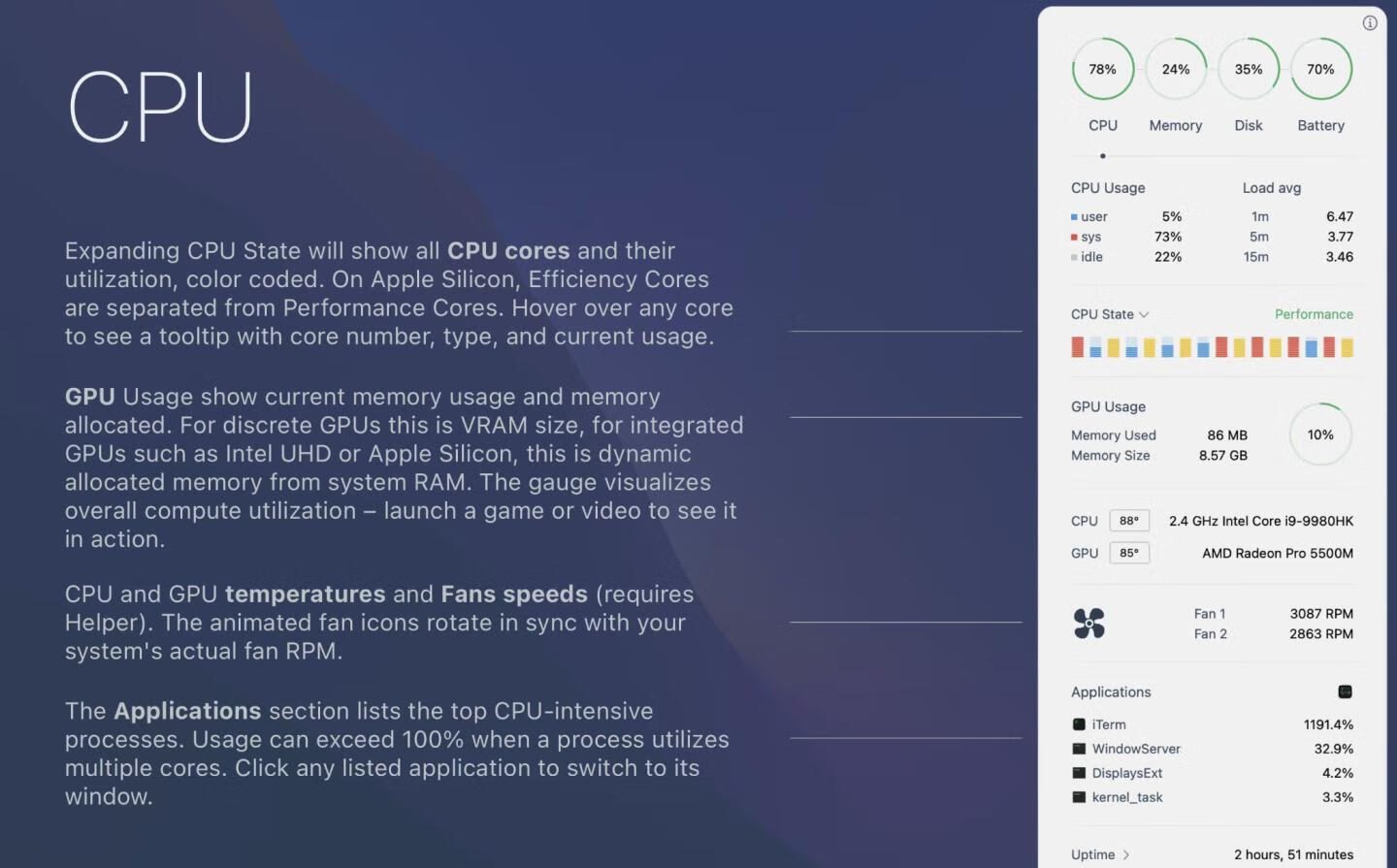Click the first red CPU core bar
The width and height of the screenshot is (1397, 868).
point(1077,347)
